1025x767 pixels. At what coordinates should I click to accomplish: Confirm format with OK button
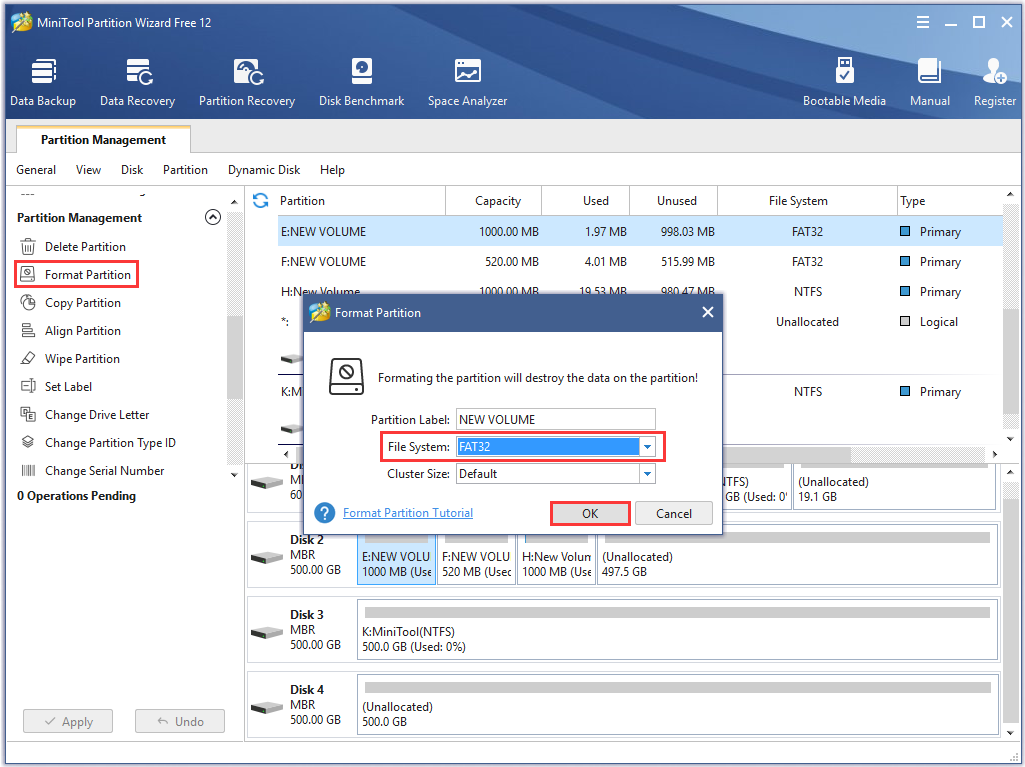click(590, 514)
